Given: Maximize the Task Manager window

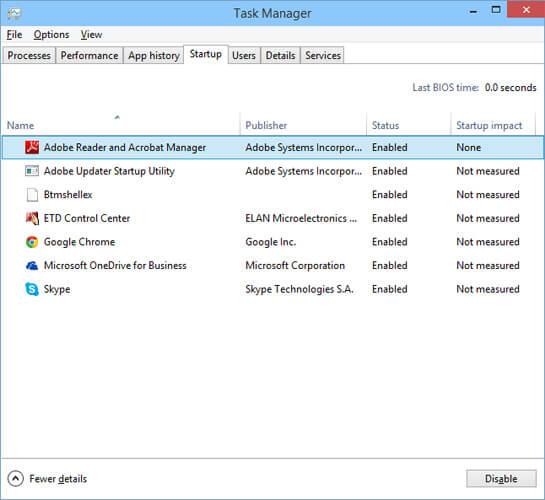Looking at the screenshot, I should (496, 10).
